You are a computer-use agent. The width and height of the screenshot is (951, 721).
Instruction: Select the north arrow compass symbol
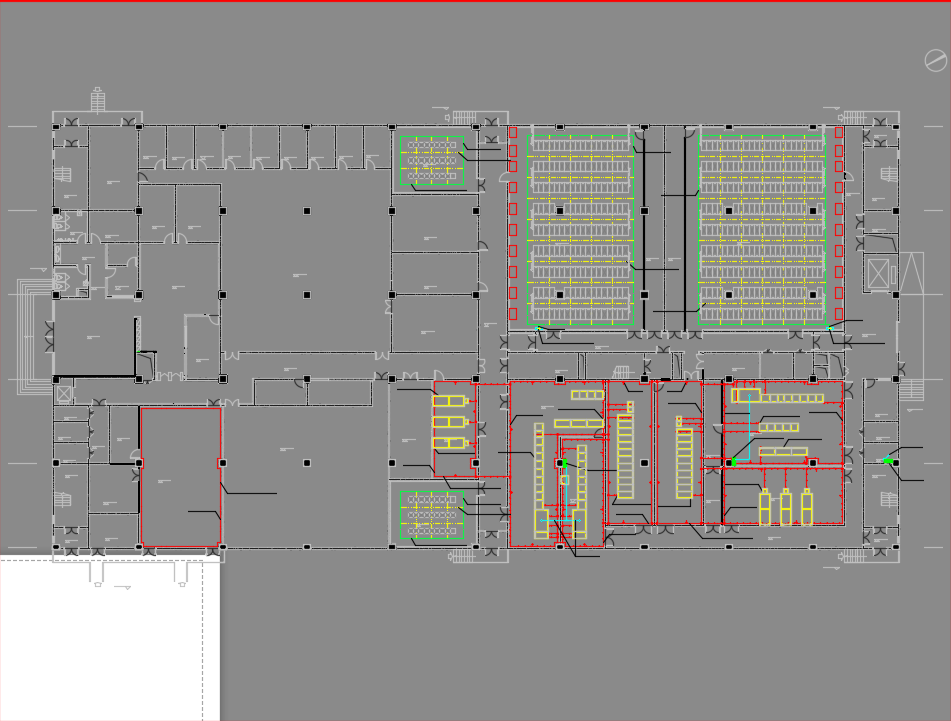935,61
